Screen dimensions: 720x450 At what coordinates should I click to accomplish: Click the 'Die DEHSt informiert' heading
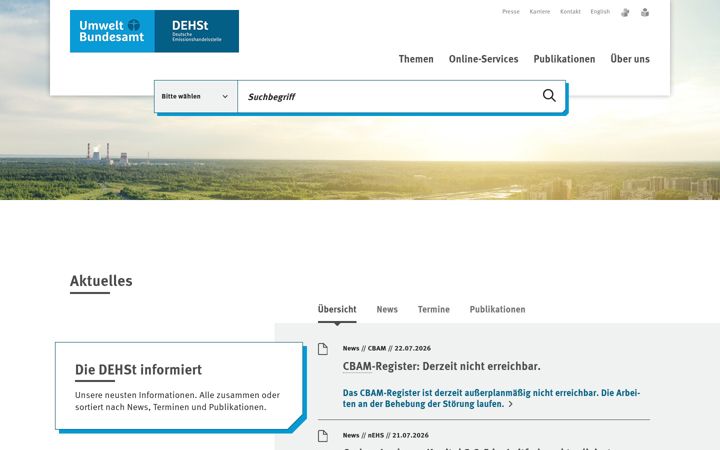click(138, 370)
